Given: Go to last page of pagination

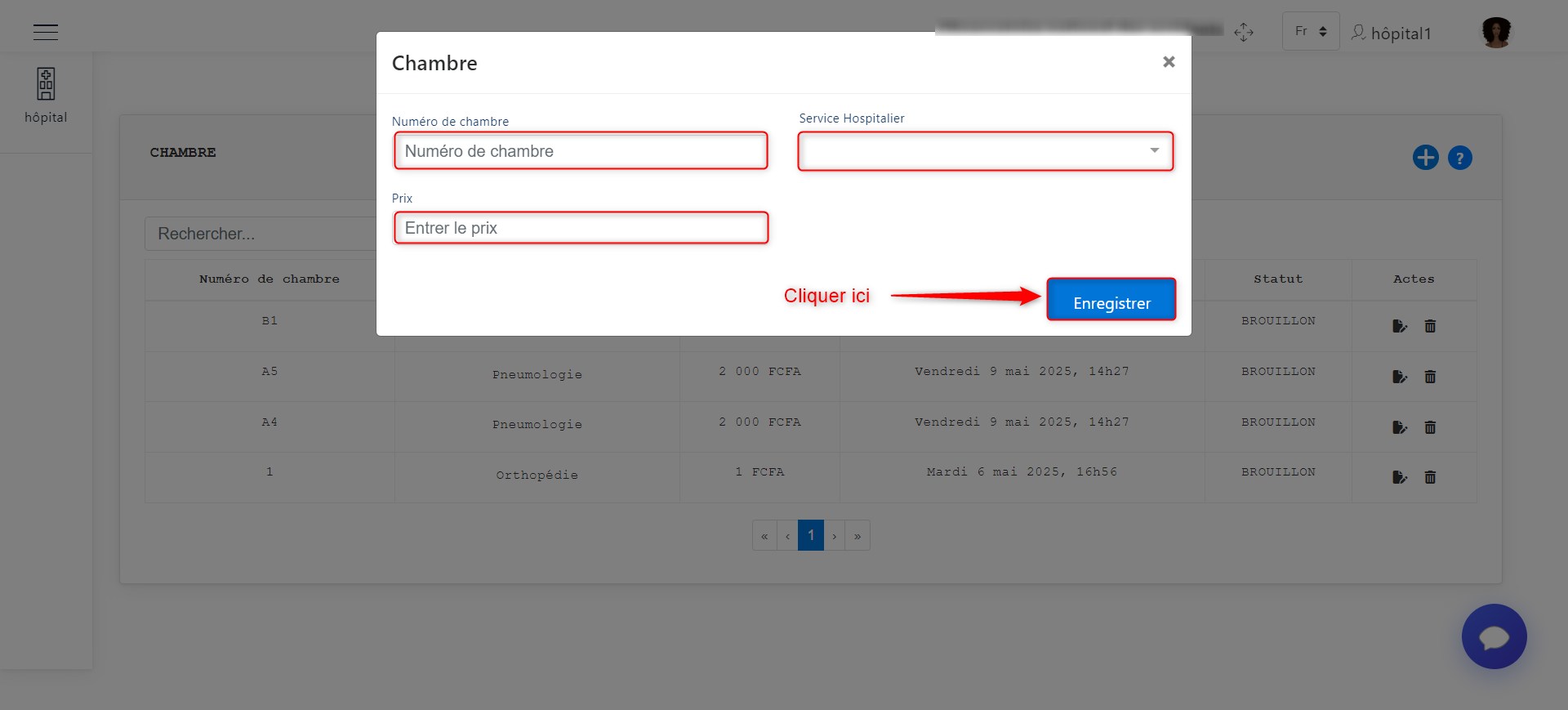Looking at the screenshot, I should pos(857,536).
